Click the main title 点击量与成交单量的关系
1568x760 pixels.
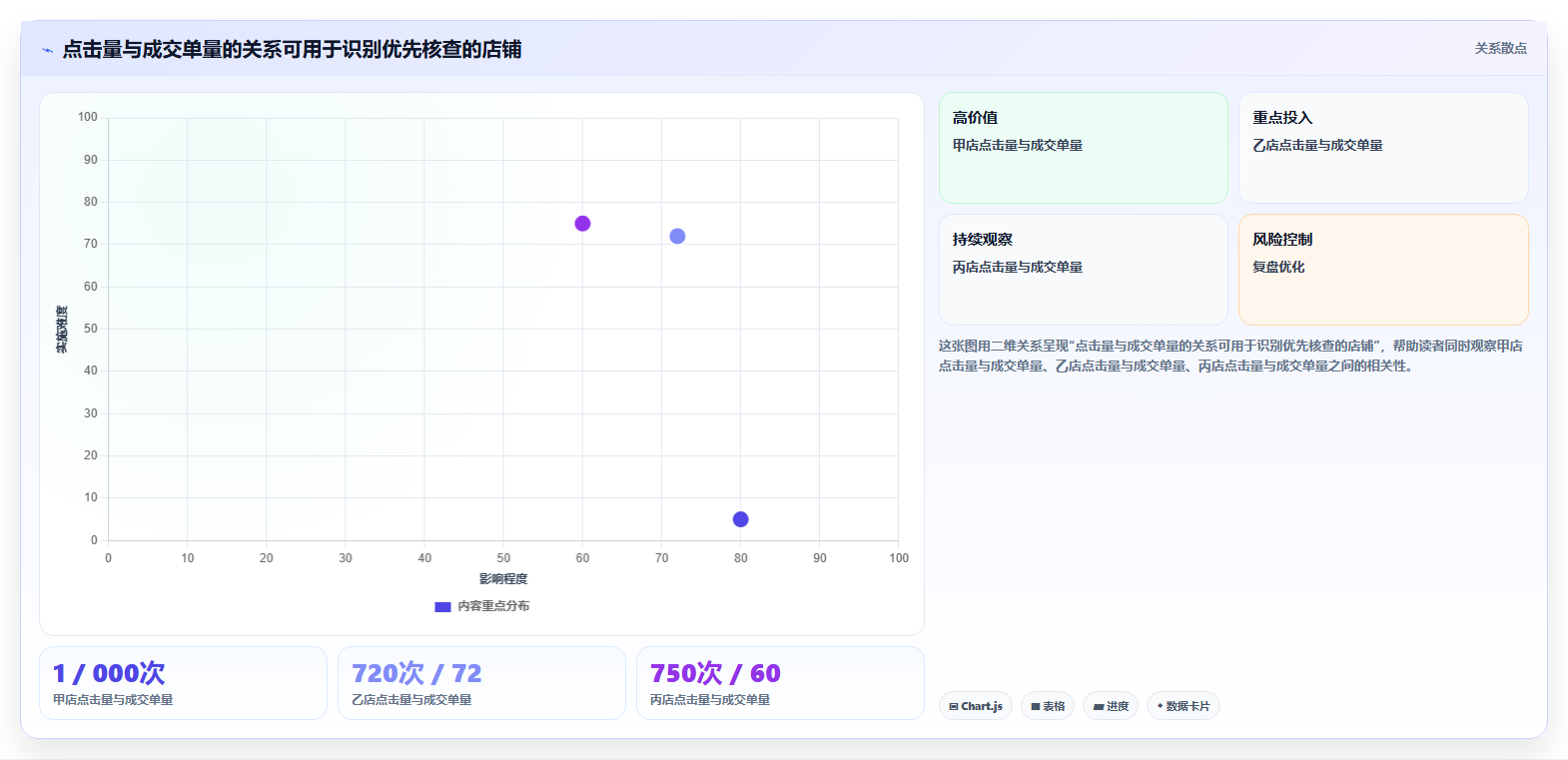pos(292,49)
